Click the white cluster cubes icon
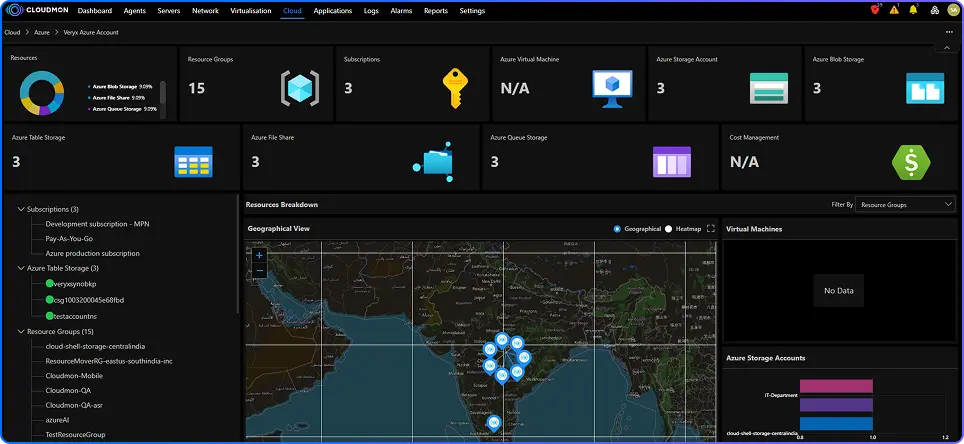The image size is (964, 444). click(x=934, y=10)
